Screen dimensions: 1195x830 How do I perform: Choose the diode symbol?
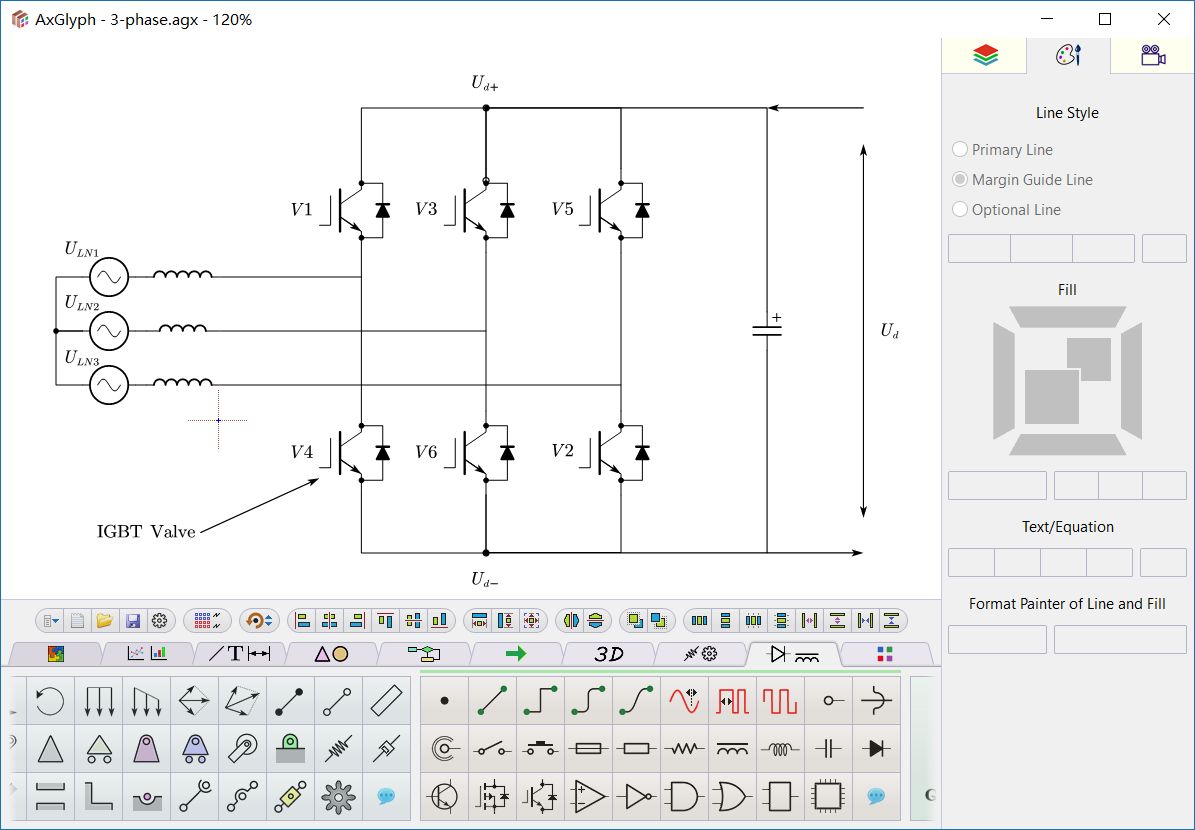pos(875,748)
